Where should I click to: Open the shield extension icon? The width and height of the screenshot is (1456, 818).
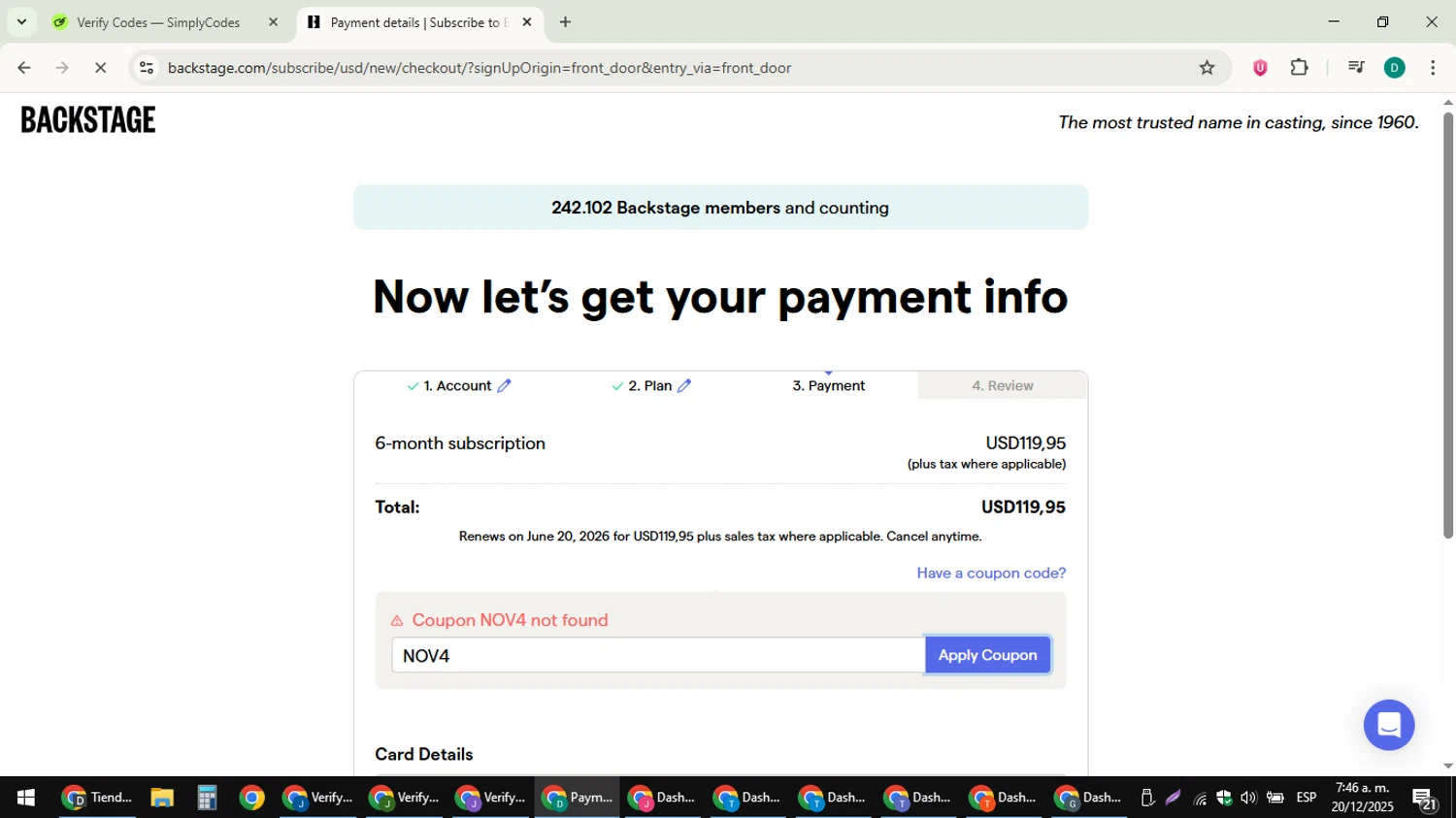coord(1260,68)
